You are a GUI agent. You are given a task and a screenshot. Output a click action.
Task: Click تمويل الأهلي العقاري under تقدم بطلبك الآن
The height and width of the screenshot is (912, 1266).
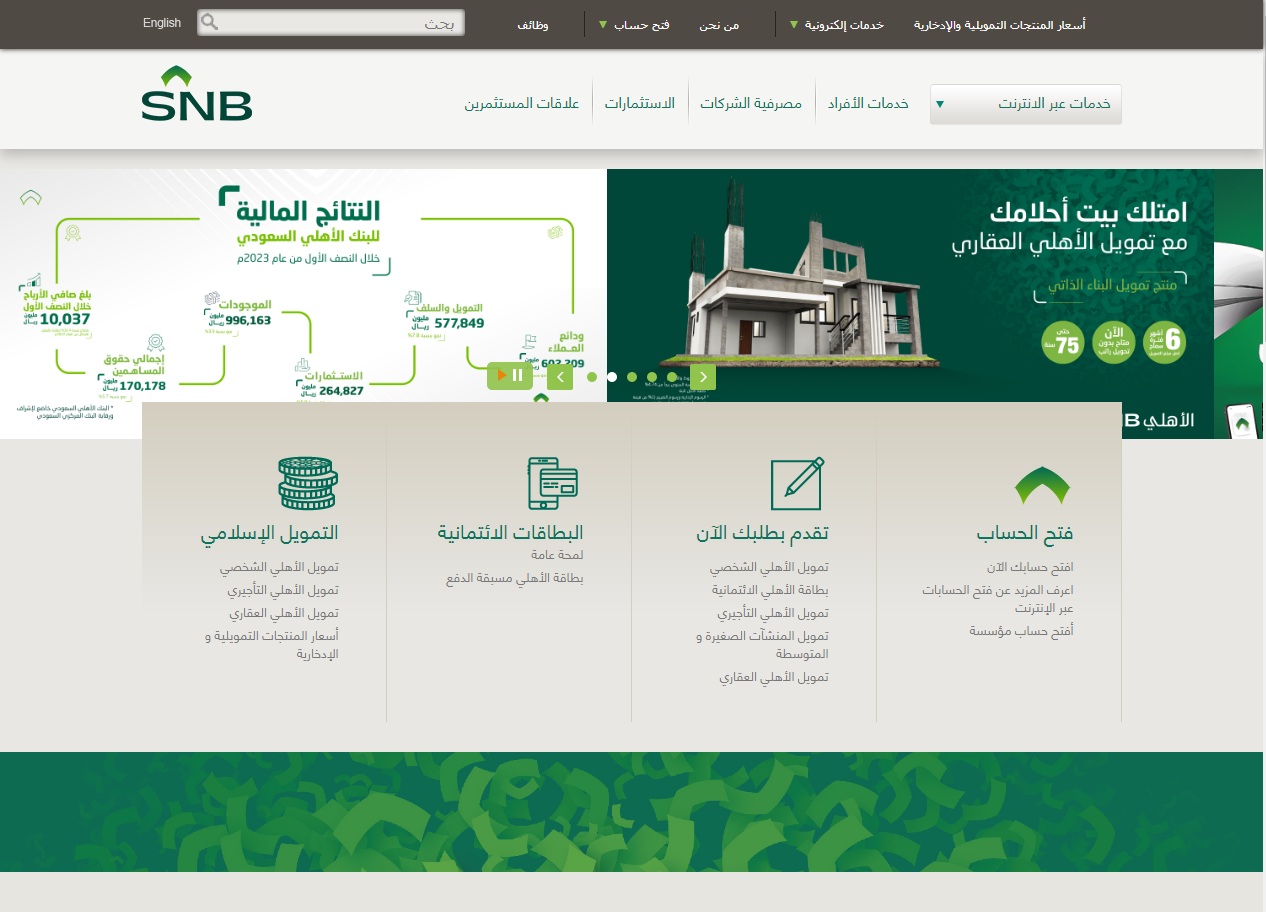(x=774, y=677)
